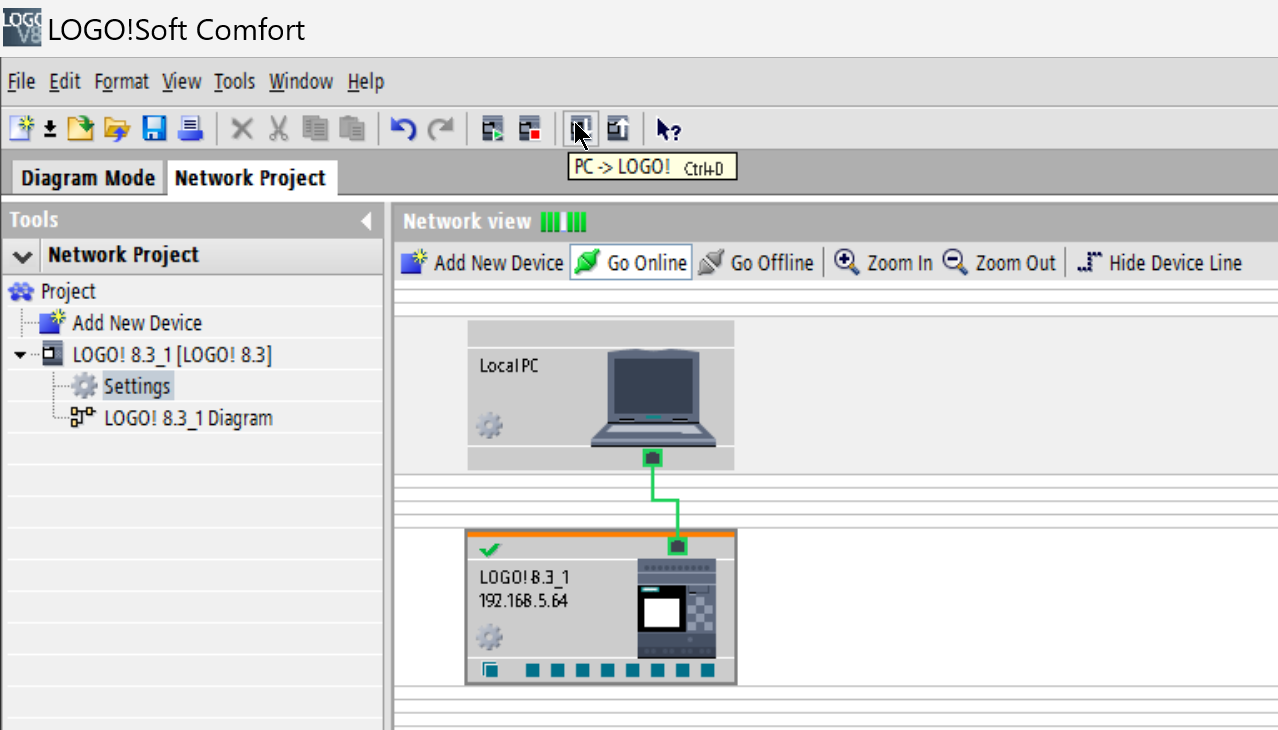The height and width of the screenshot is (730, 1278).
Task: Click the Go Offline button
Action: (756, 263)
